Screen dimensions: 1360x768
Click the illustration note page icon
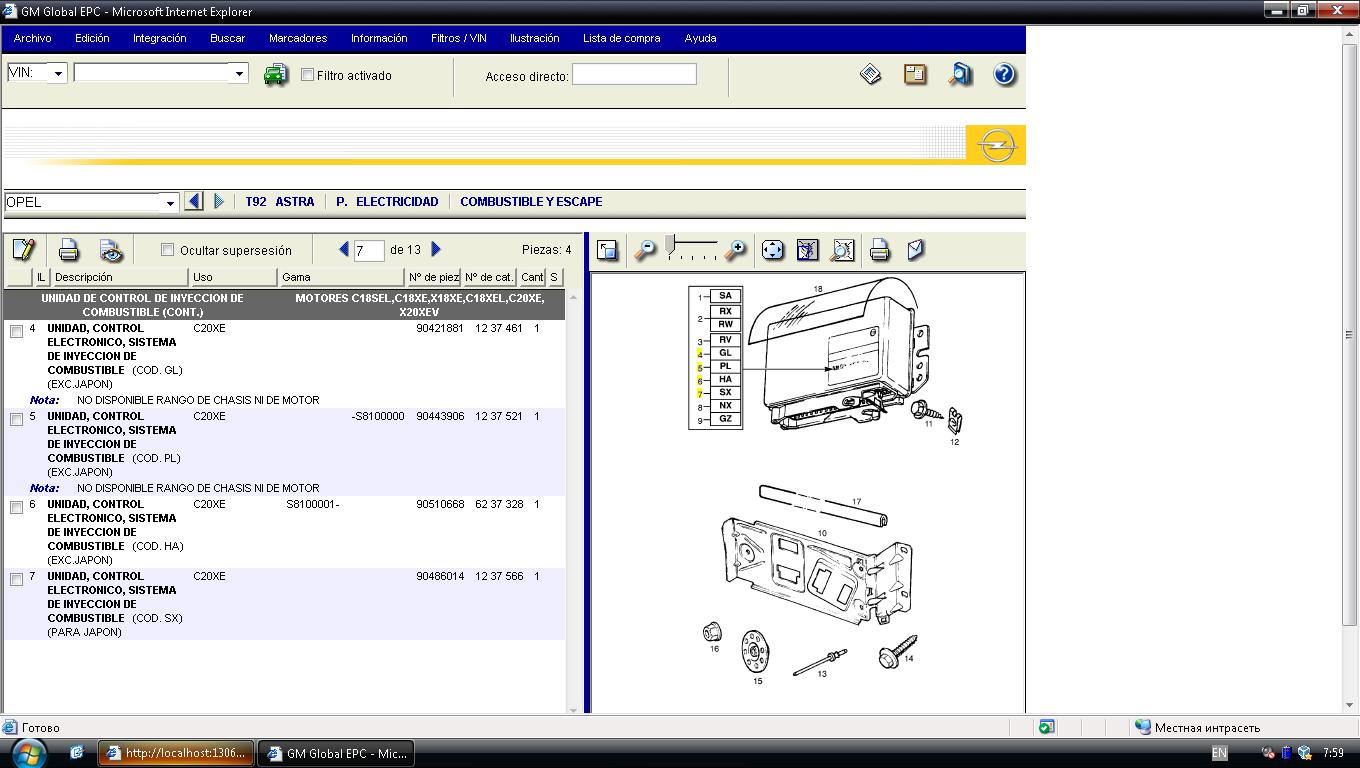coord(915,250)
